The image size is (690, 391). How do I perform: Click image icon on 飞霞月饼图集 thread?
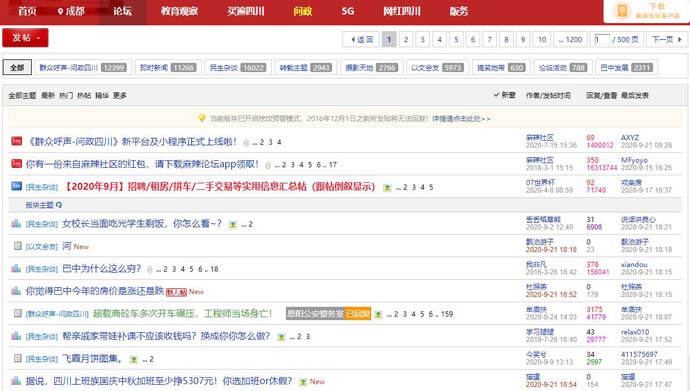134,360
